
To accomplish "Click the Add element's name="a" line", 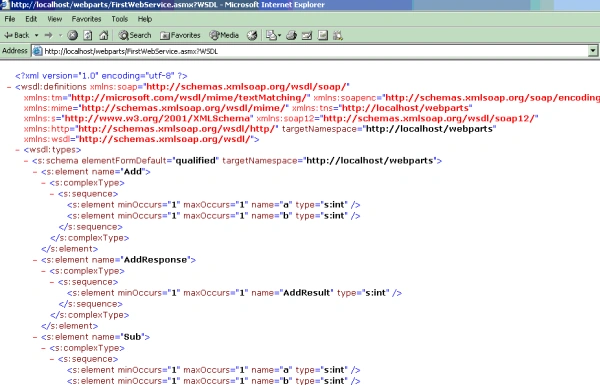I will (x=214, y=205).
